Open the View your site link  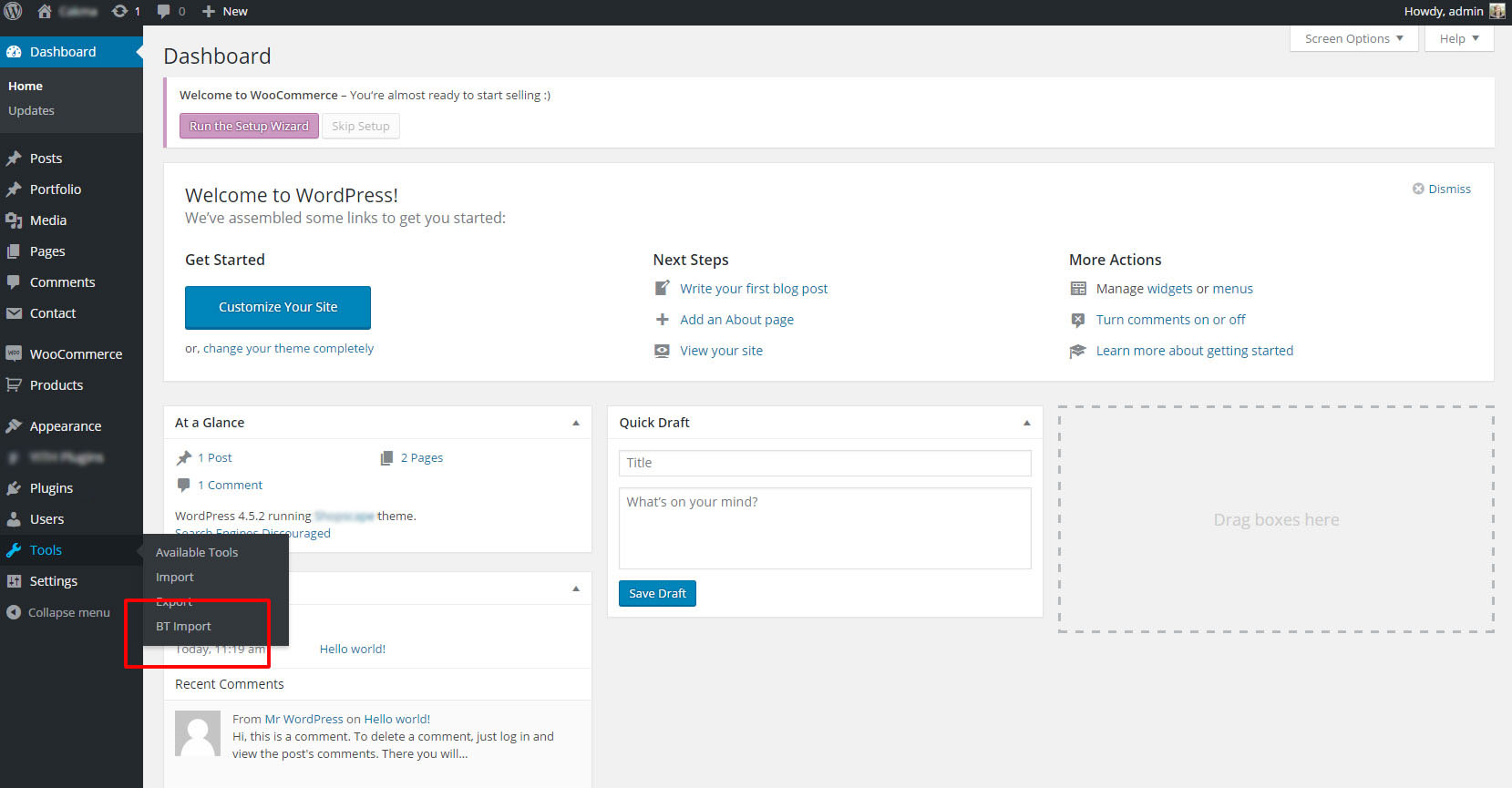pyautogui.click(x=721, y=351)
